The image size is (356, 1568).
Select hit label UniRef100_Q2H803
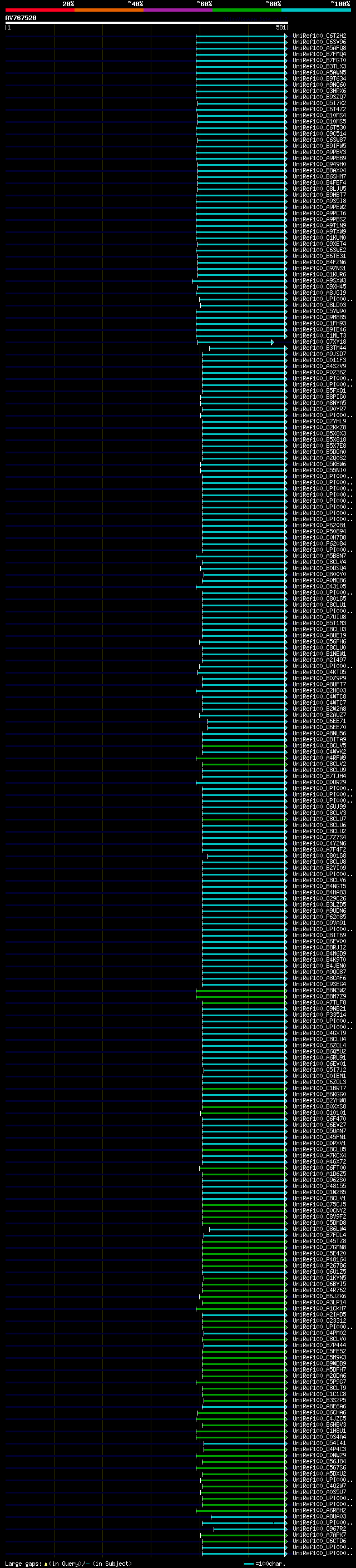click(x=319, y=690)
